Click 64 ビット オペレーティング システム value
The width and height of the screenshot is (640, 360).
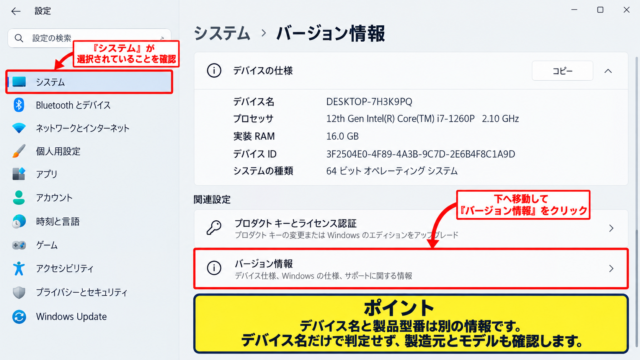pos(392,171)
